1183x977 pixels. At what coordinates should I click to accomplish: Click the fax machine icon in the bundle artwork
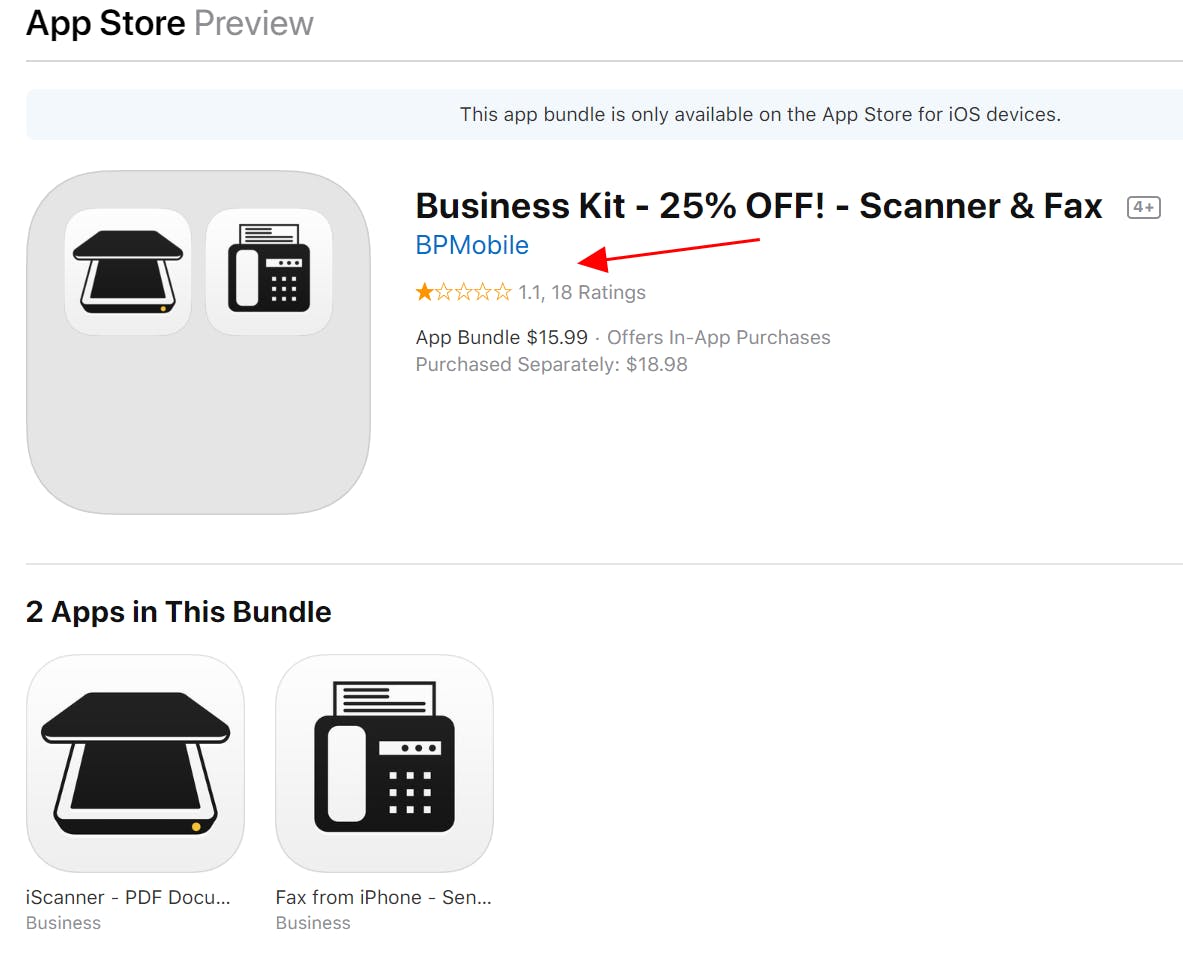(268, 271)
